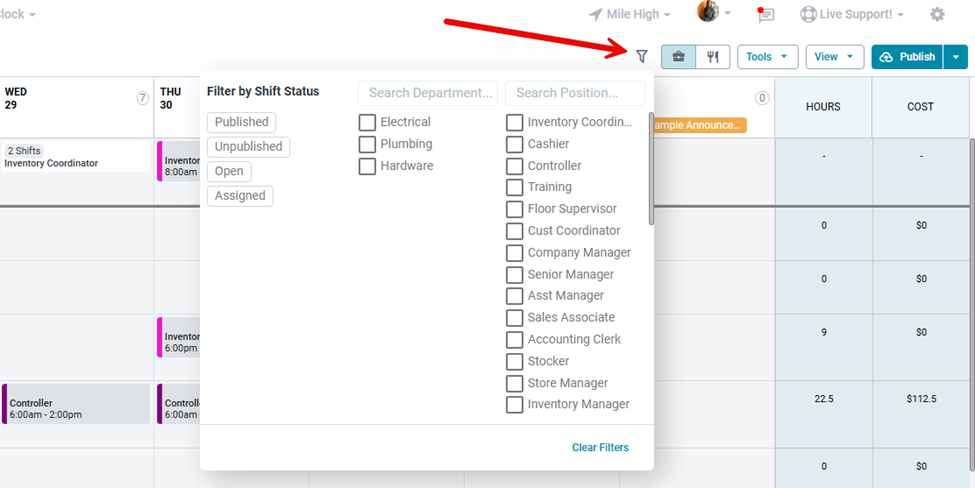Click the Mile High location arrow icon
This screenshot has height=488, width=975.
[596, 14]
